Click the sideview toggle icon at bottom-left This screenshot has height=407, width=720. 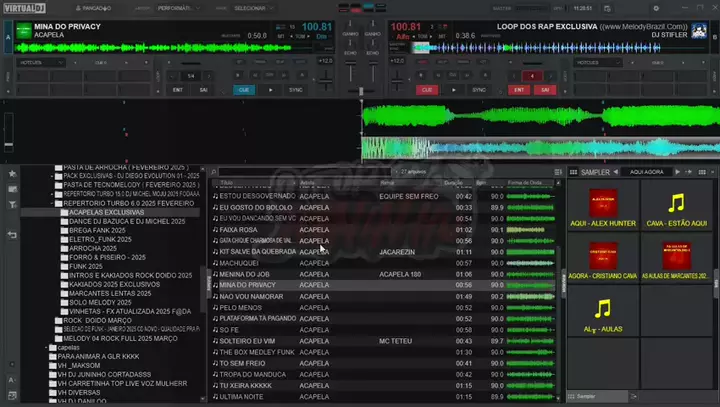click(12, 396)
